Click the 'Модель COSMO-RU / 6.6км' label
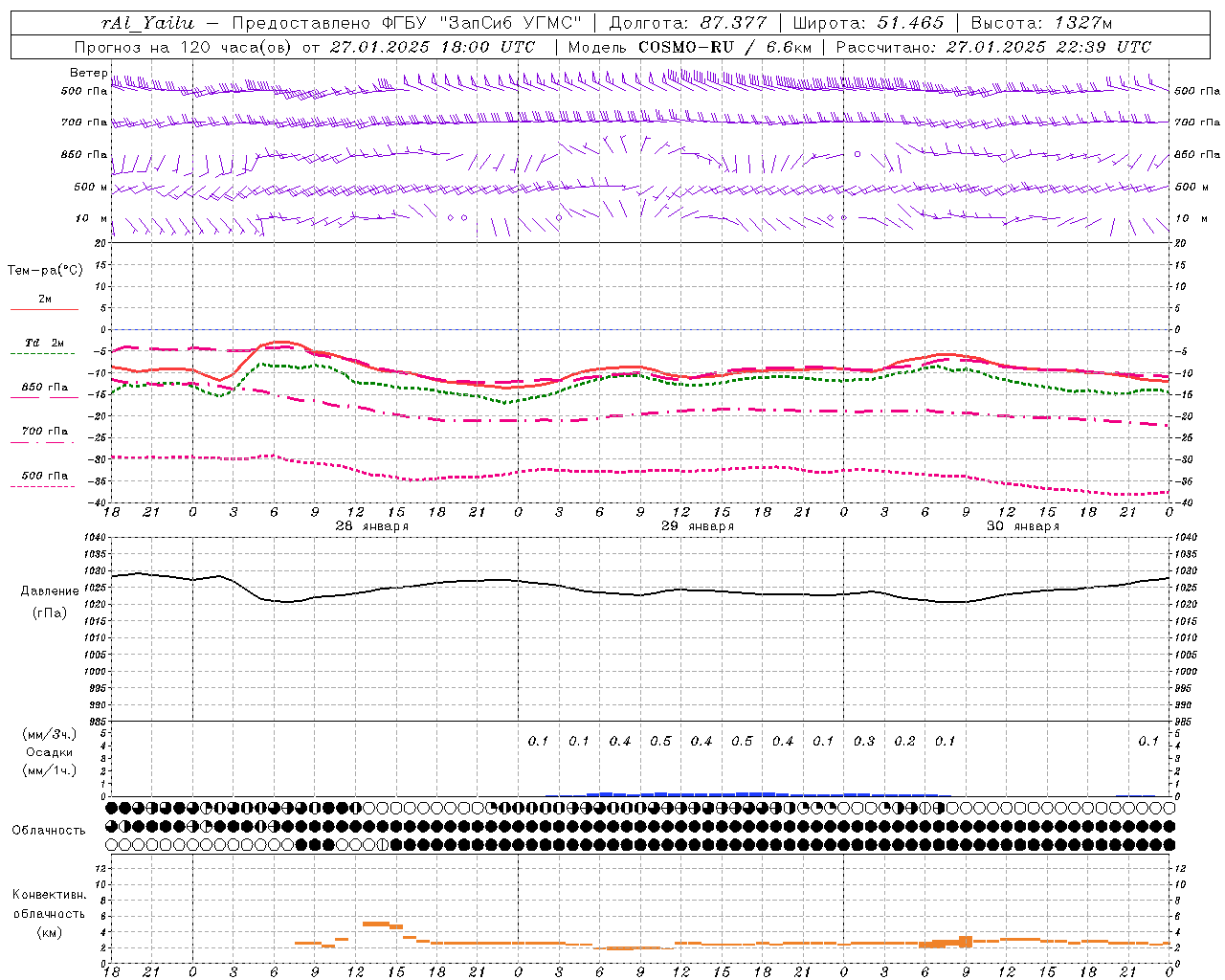This screenshot has height=980, width=1225. click(x=689, y=47)
